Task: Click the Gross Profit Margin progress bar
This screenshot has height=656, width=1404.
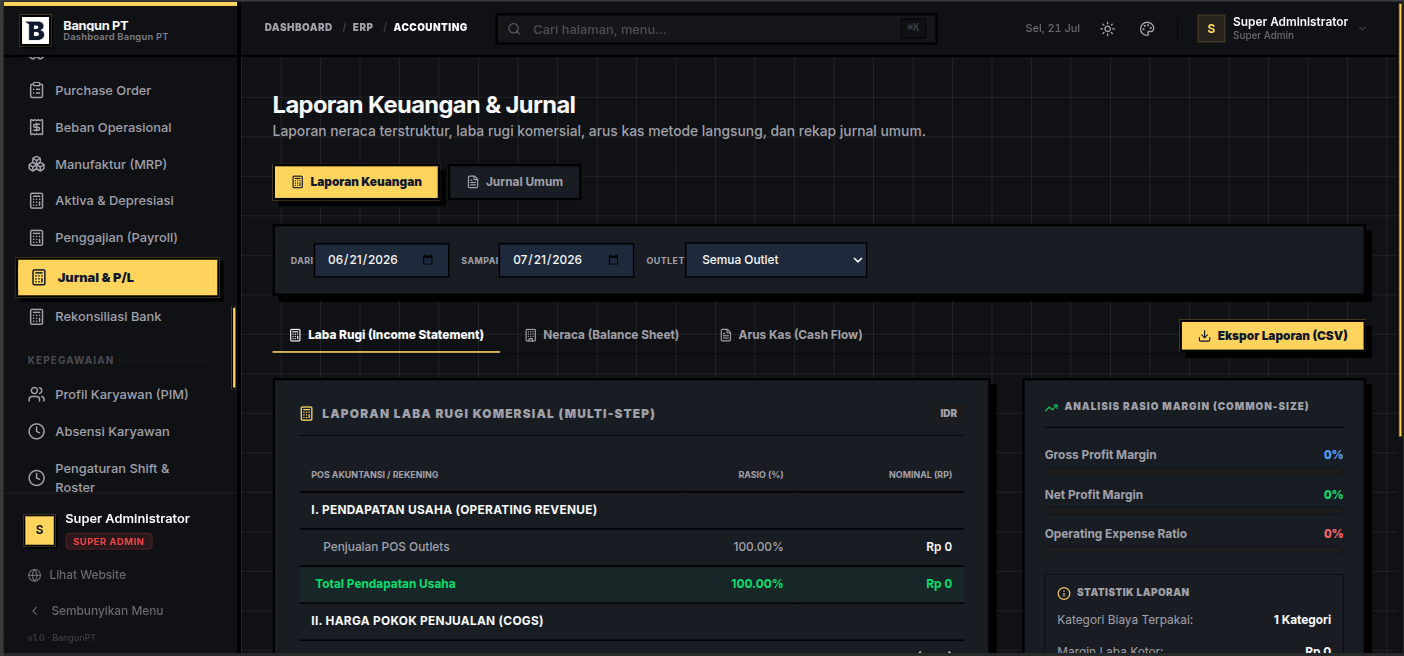Action: coord(1194,469)
